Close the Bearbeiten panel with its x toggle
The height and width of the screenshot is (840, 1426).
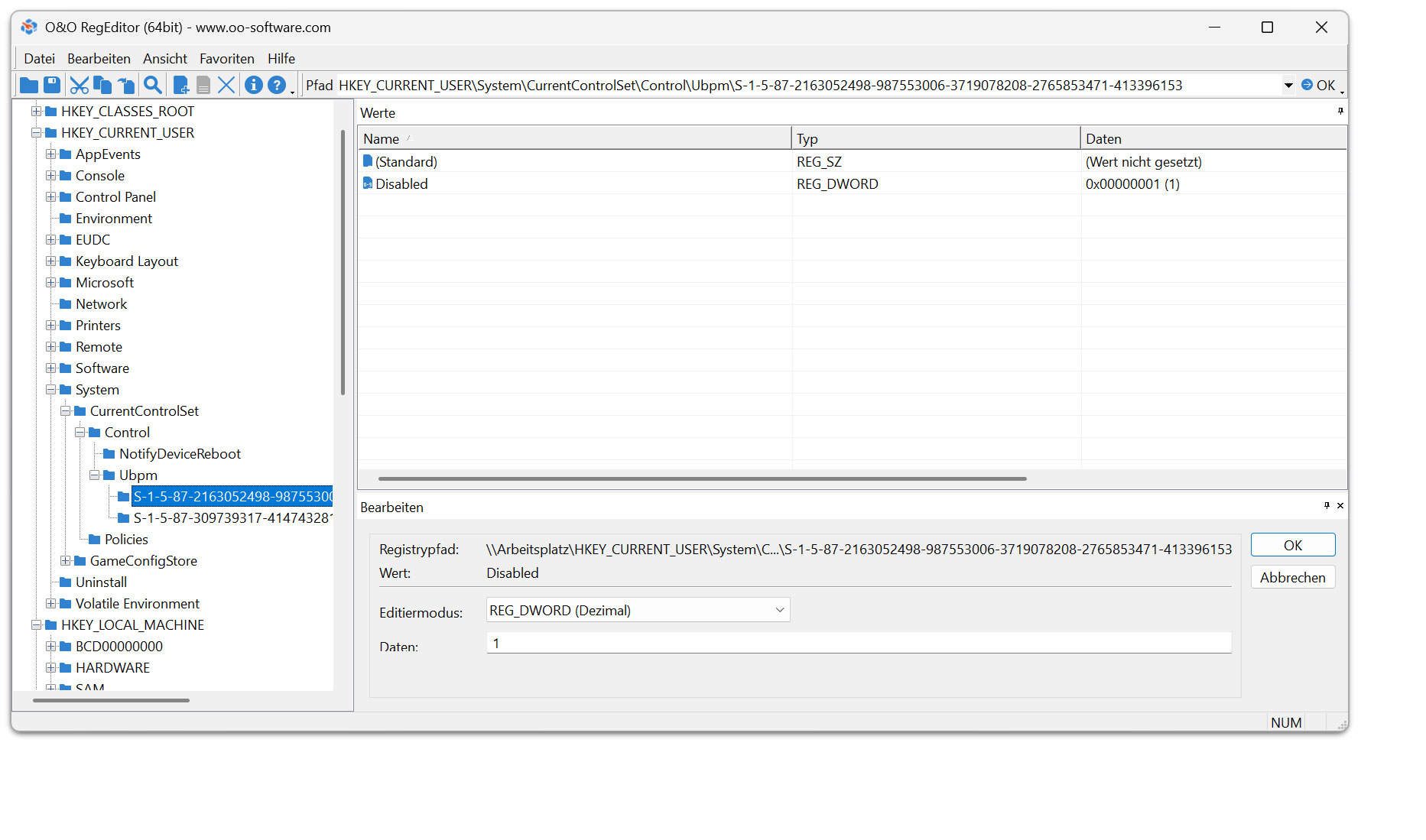pos(1340,505)
